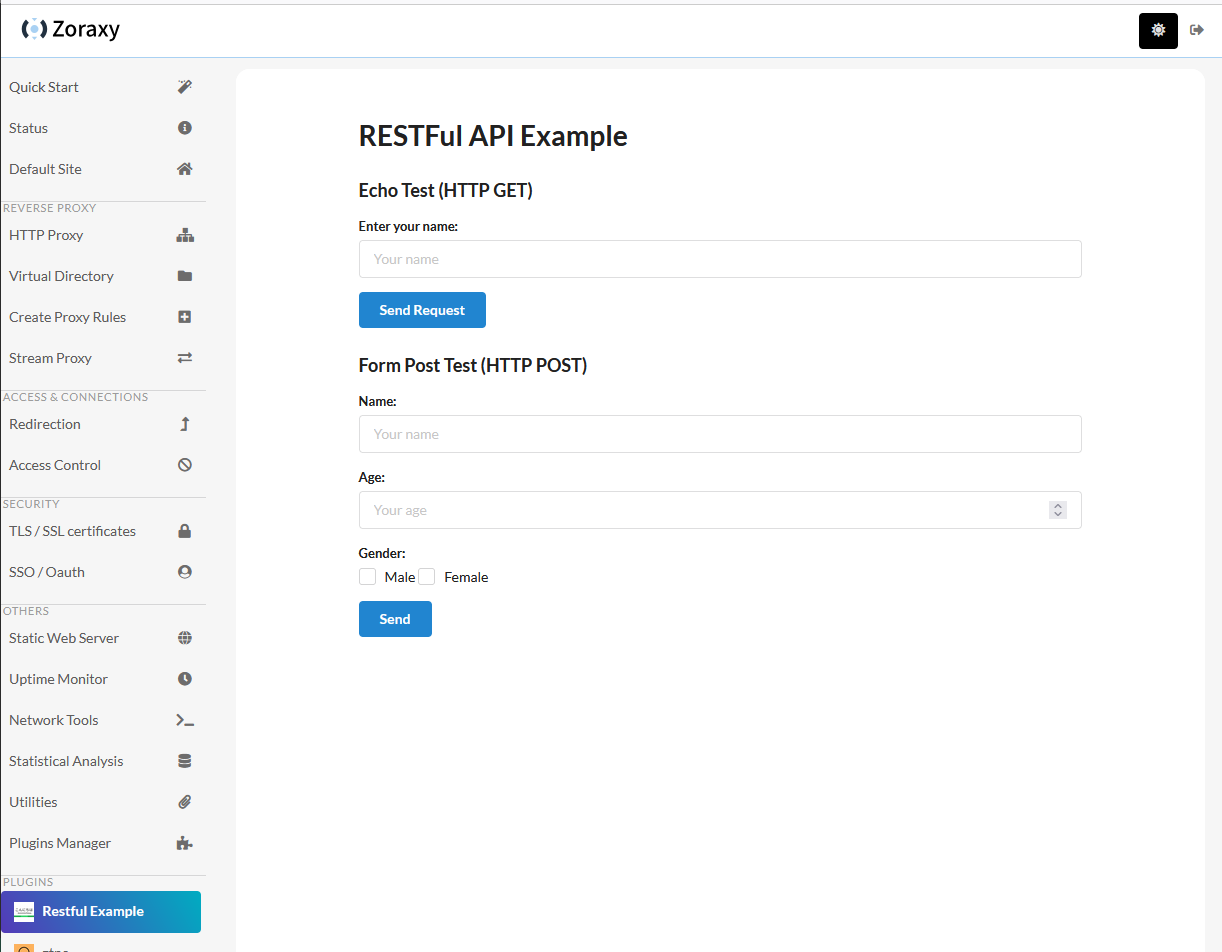Click the Plugins Manager puzzle icon
Screen dimensions: 1222x952
184,843
